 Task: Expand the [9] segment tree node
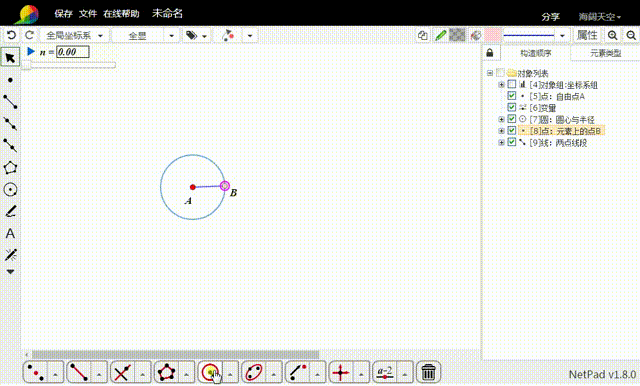(501, 142)
